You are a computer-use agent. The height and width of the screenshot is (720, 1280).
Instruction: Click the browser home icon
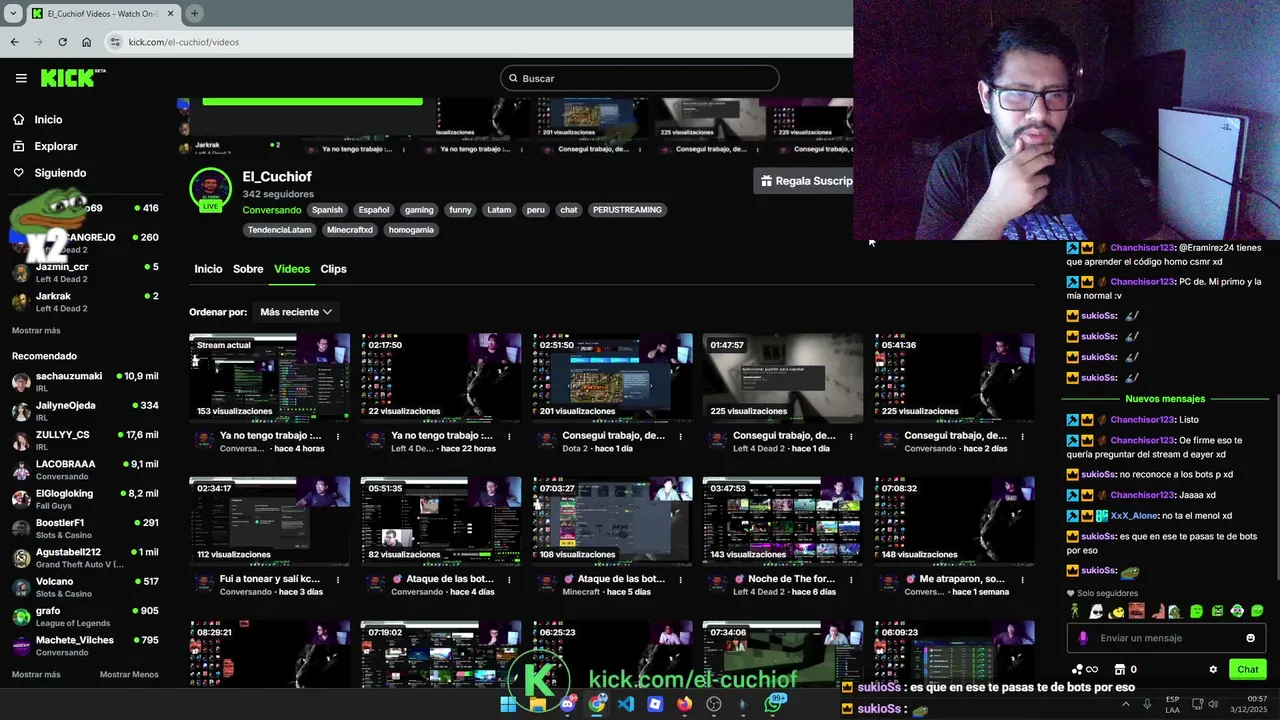coord(86,42)
